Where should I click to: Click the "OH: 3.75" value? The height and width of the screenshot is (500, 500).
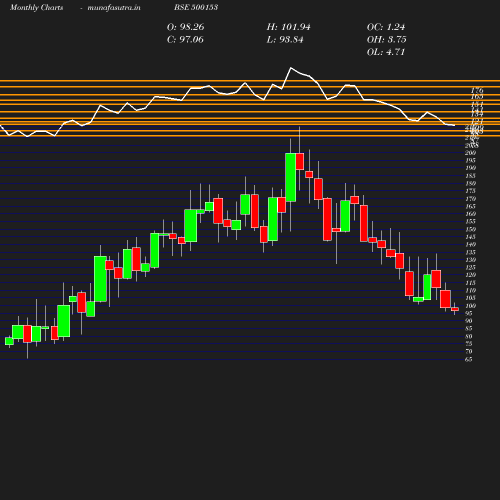click(x=386, y=40)
